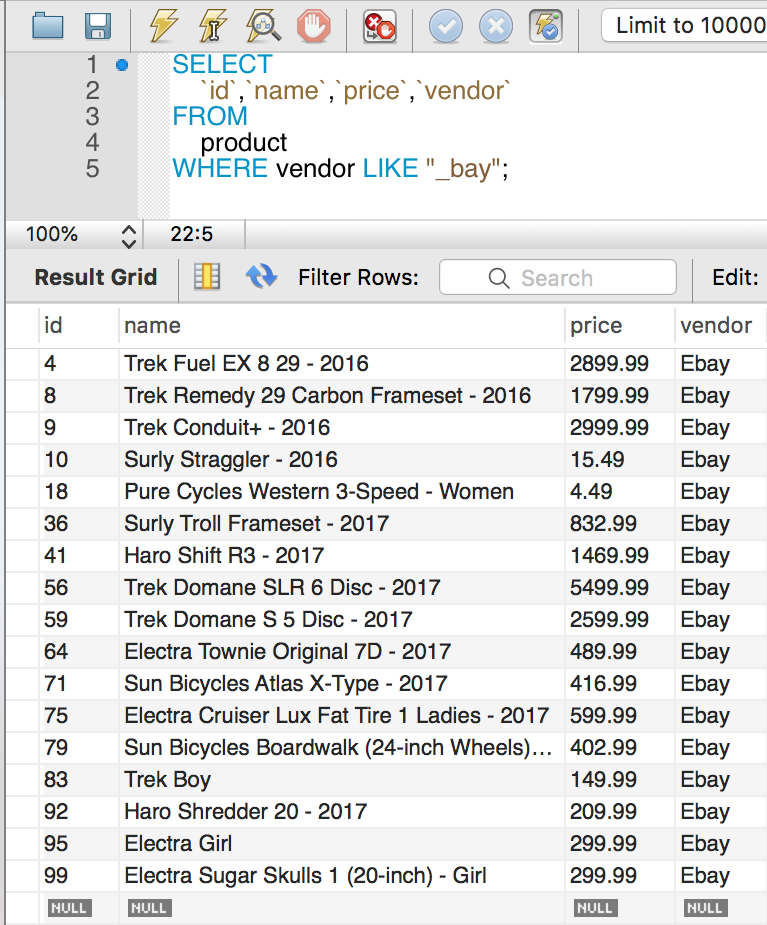
Task: Stop query execution hand icon
Action: click(313, 26)
